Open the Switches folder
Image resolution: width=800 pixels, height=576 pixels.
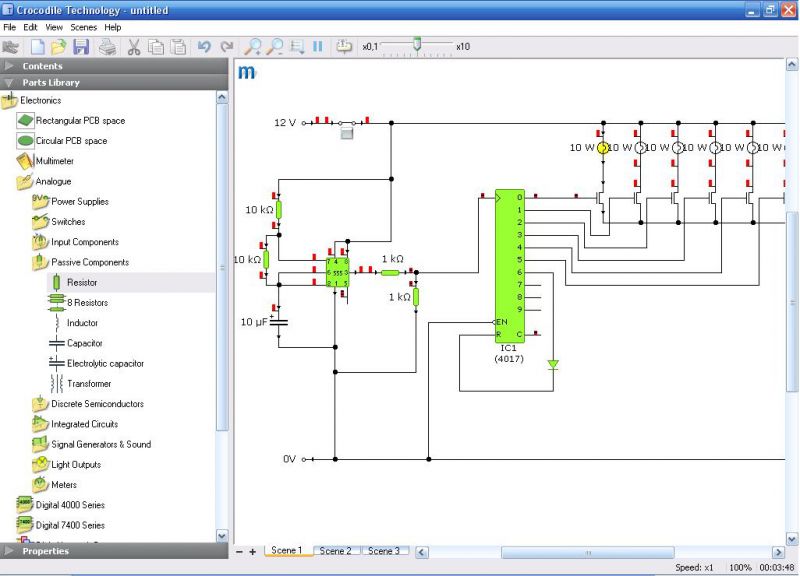tap(59, 221)
